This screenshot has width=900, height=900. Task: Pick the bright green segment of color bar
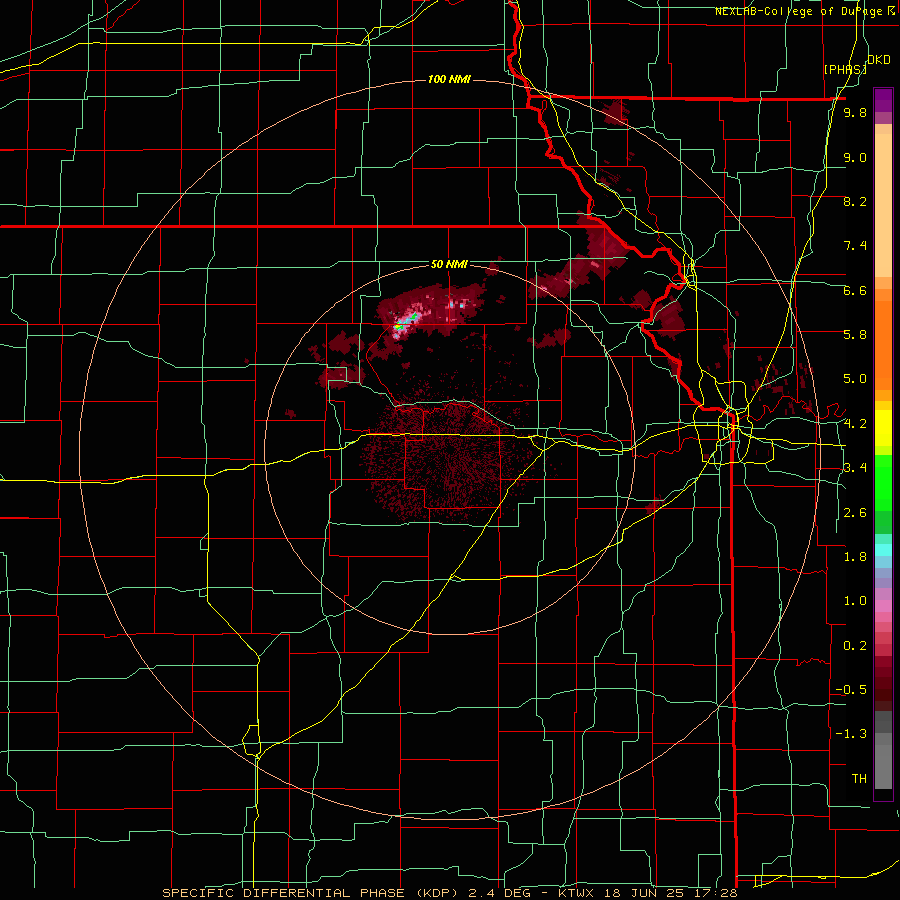pyautogui.click(x=883, y=483)
